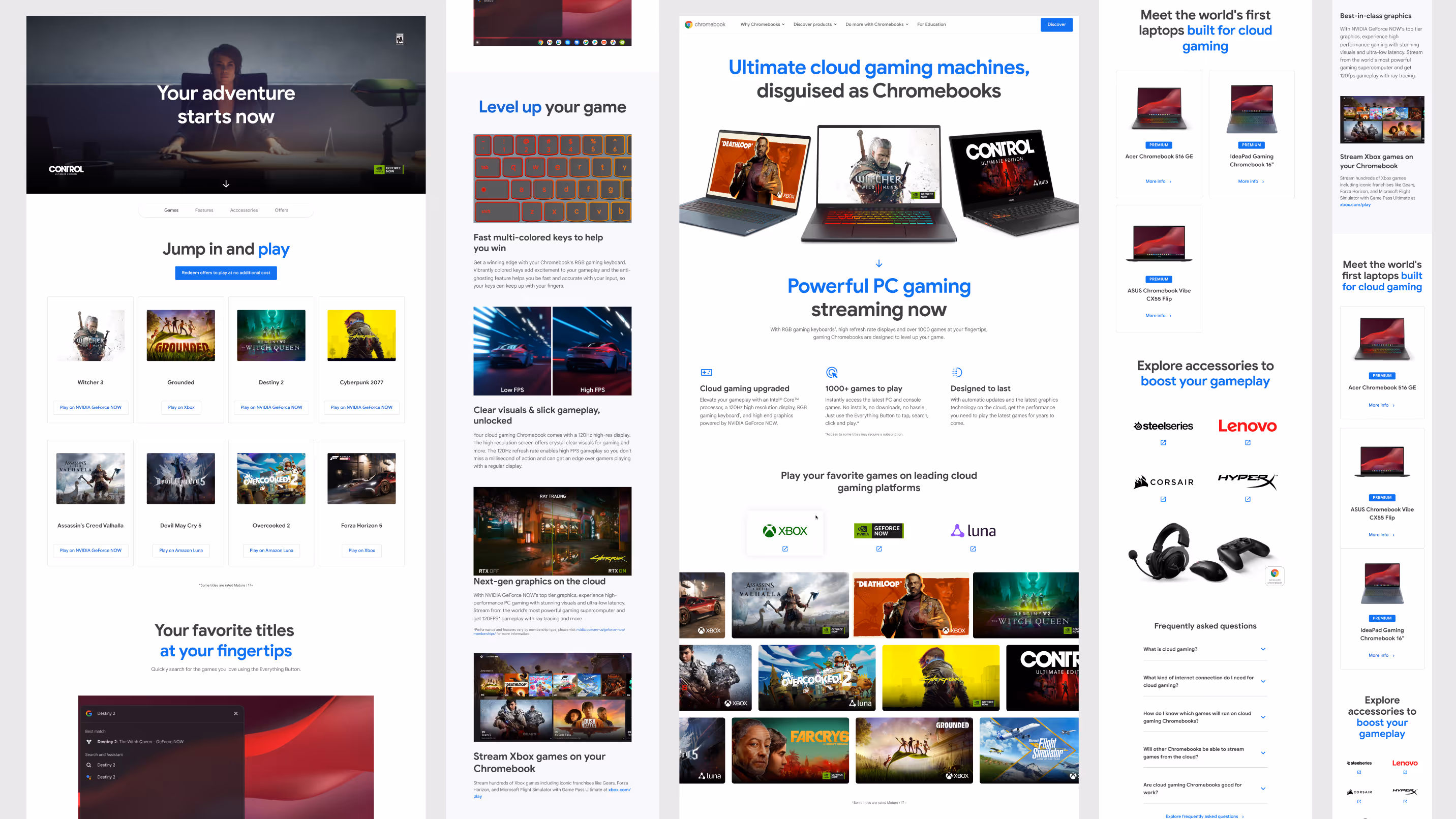Open SteelSeries external link icon
1456x819 pixels.
[1163, 443]
